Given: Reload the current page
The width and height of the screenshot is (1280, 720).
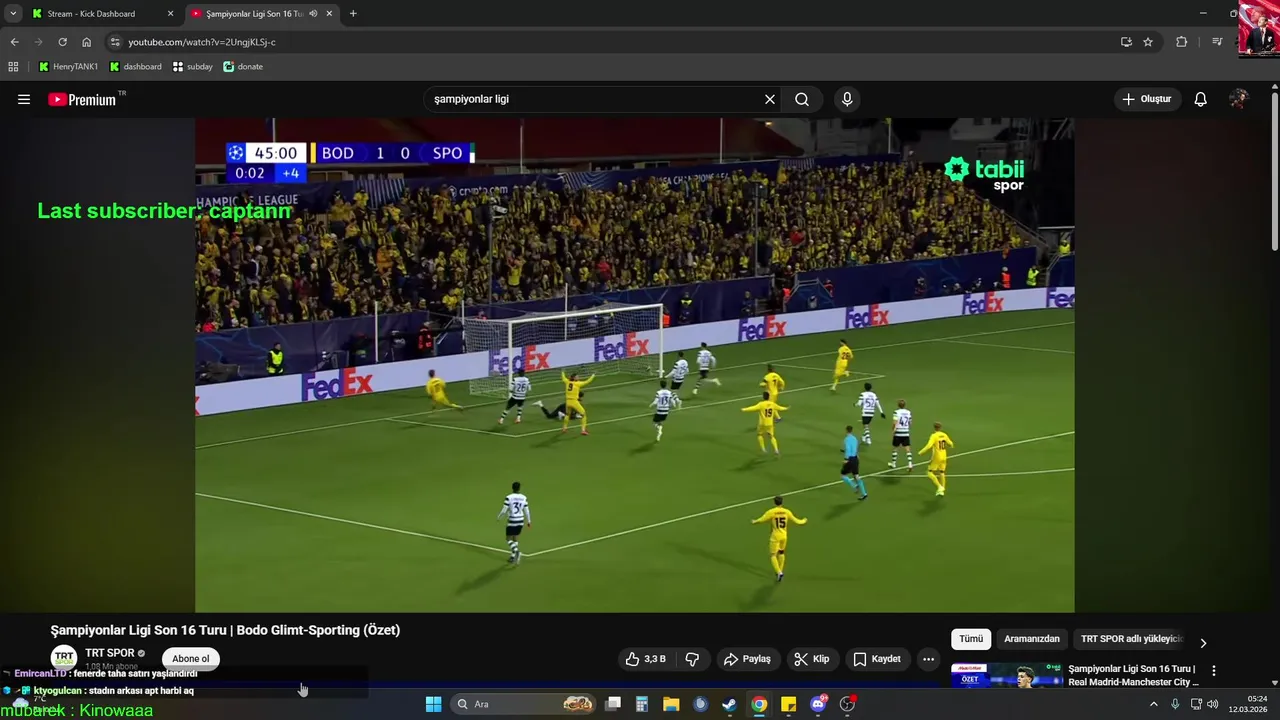Looking at the screenshot, I should point(62,42).
